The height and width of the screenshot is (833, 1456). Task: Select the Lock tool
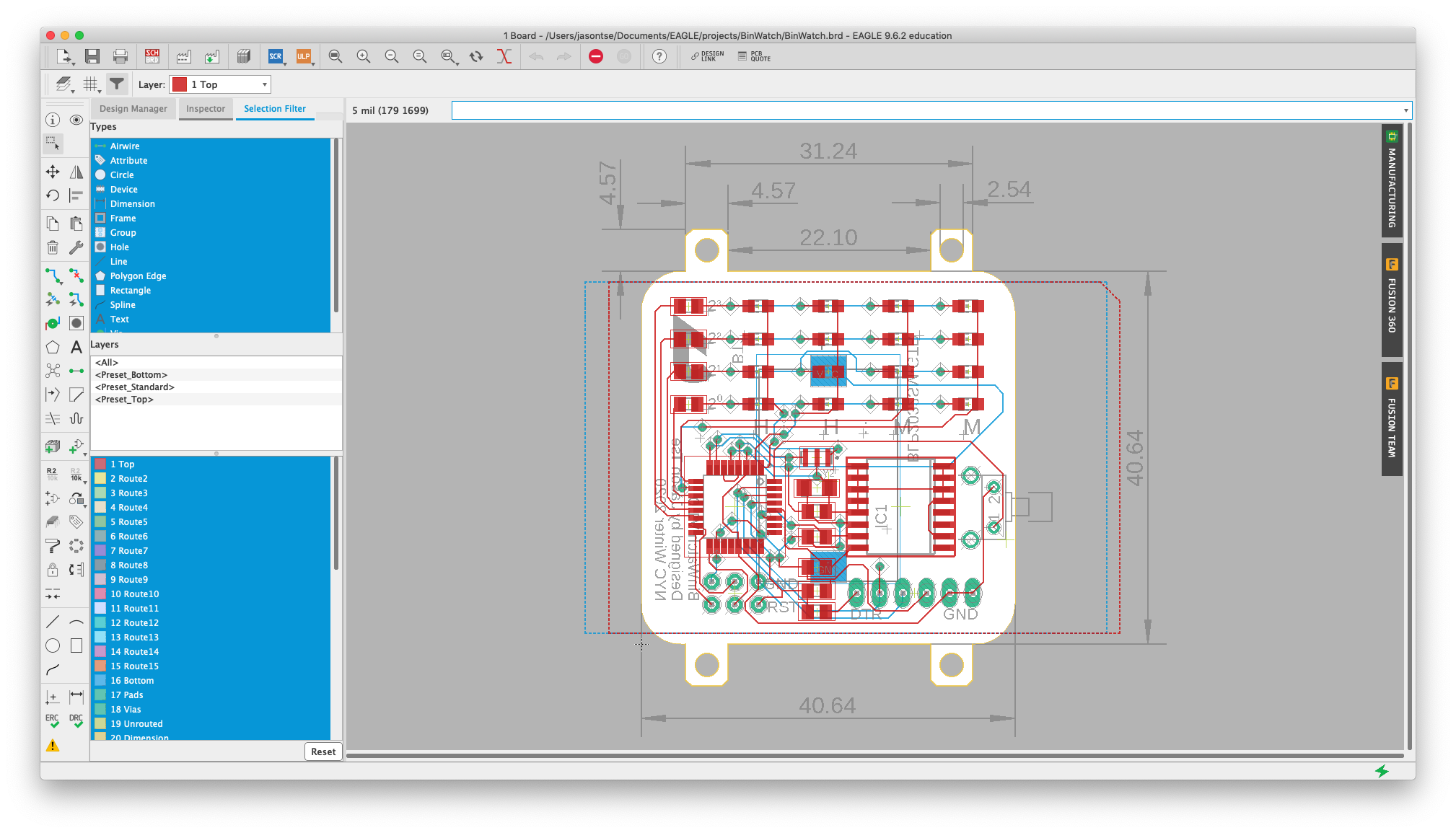pyautogui.click(x=53, y=570)
